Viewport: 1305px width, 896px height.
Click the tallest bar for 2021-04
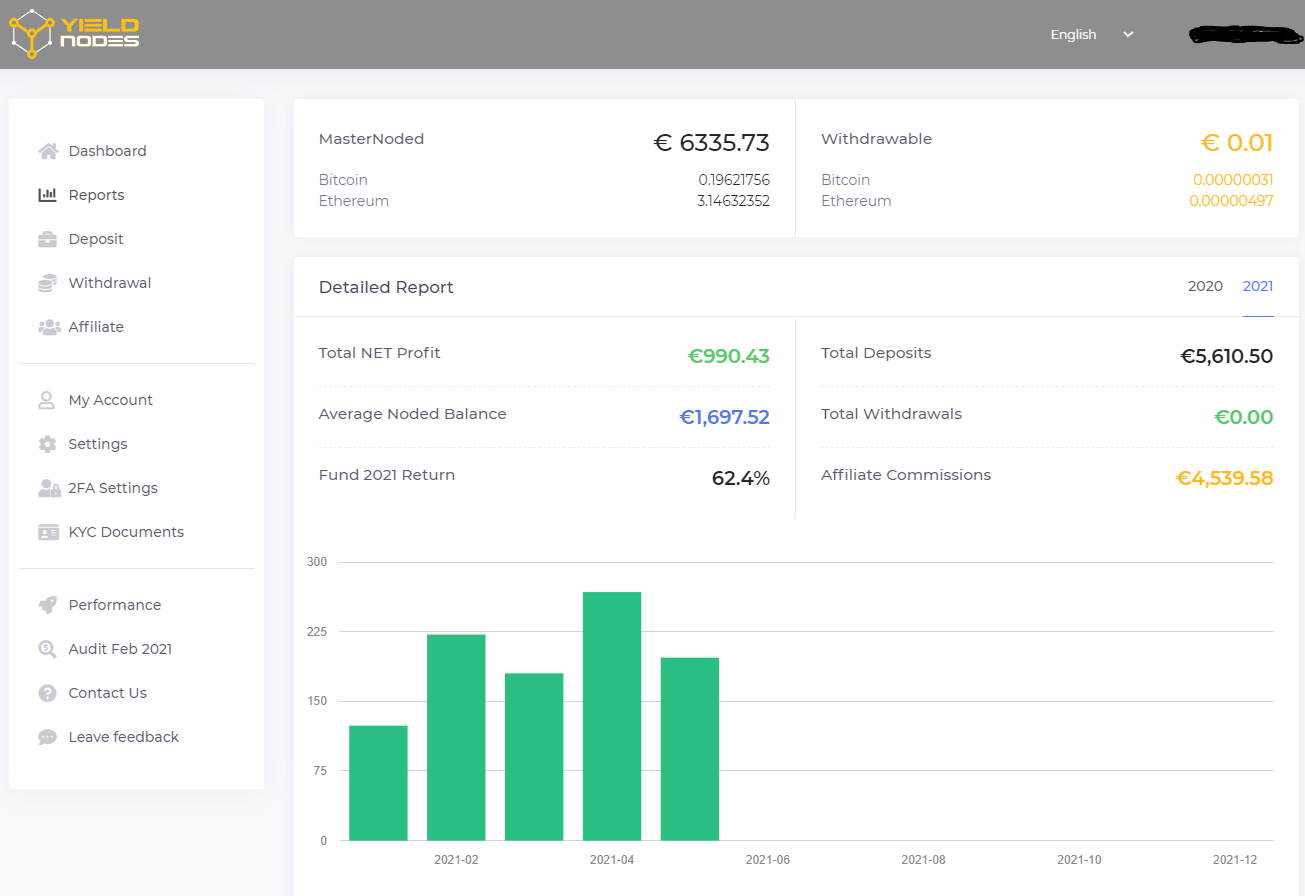coord(612,715)
